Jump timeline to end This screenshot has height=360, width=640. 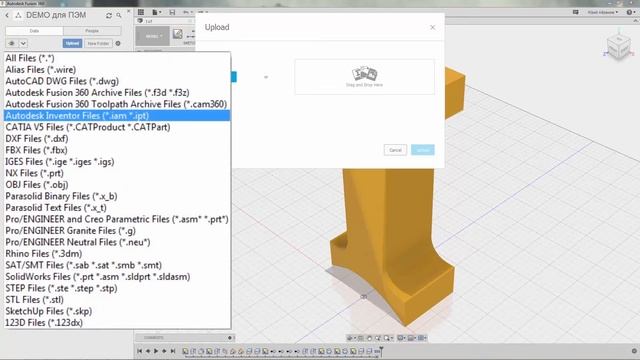(x=173, y=351)
